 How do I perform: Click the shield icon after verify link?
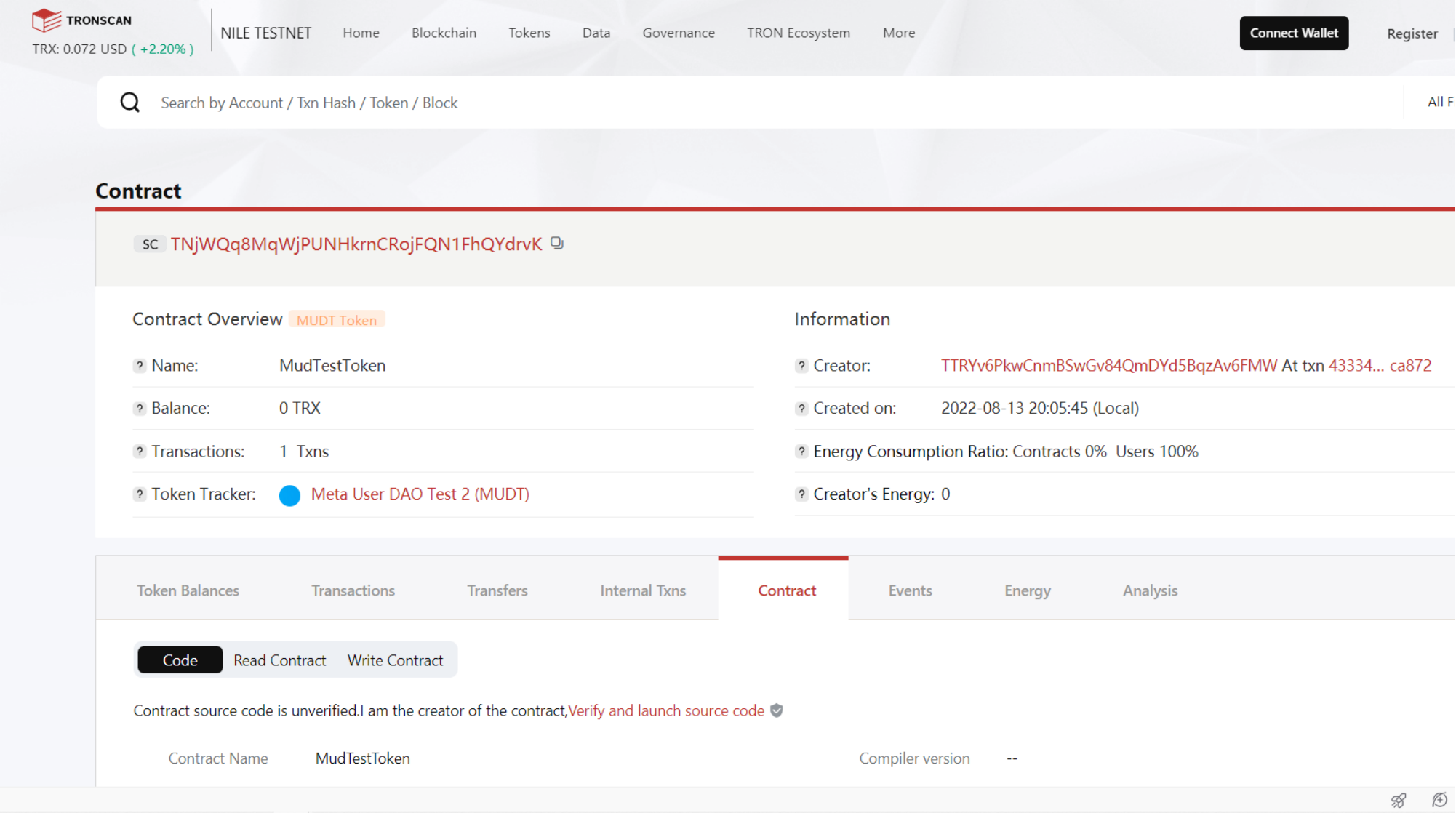pos(777,710)
